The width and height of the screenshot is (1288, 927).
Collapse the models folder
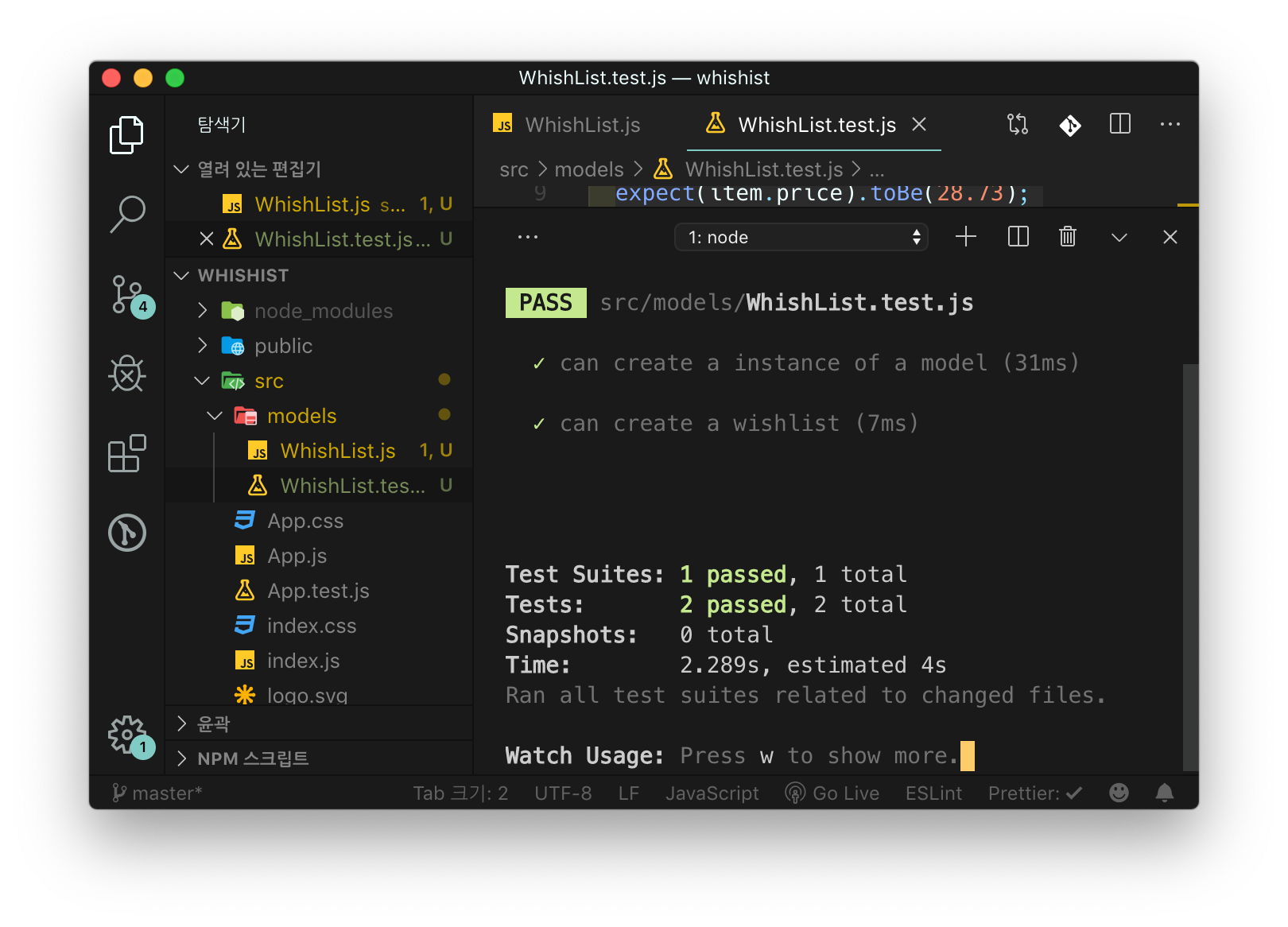pos(318,416)
